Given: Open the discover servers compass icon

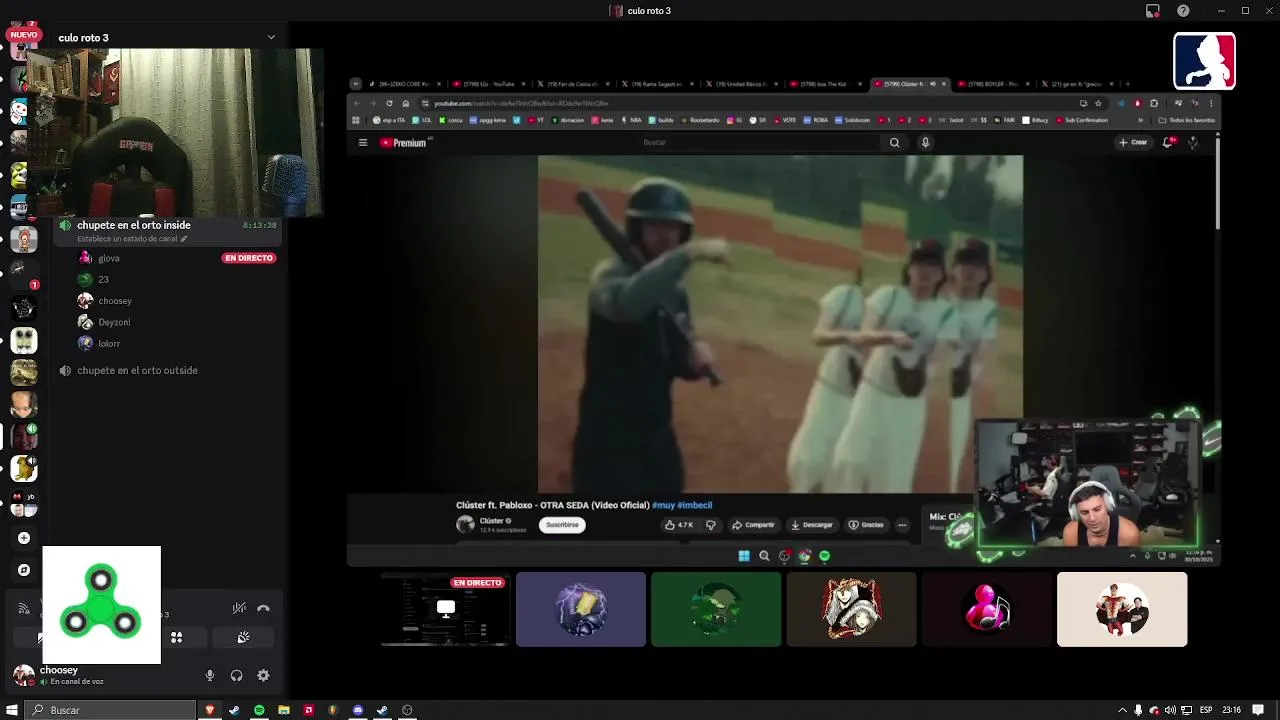Looking at the screenshot, I should (24, 570).
